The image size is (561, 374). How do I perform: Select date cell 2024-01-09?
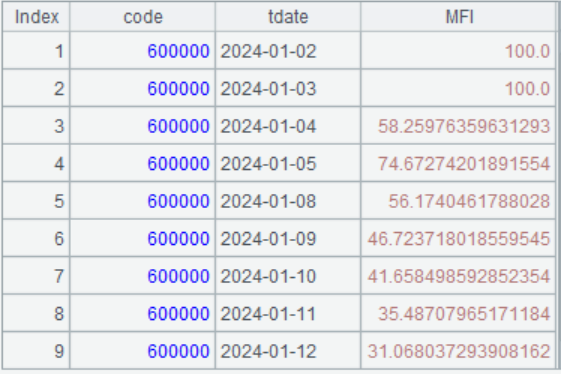tap(288, 238)
